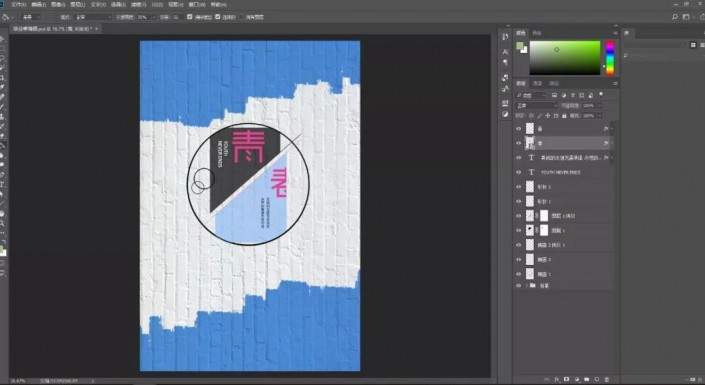705x385 pixels.
Task: Open the History panel icon in collapsed dock
Action: [505, 37]
